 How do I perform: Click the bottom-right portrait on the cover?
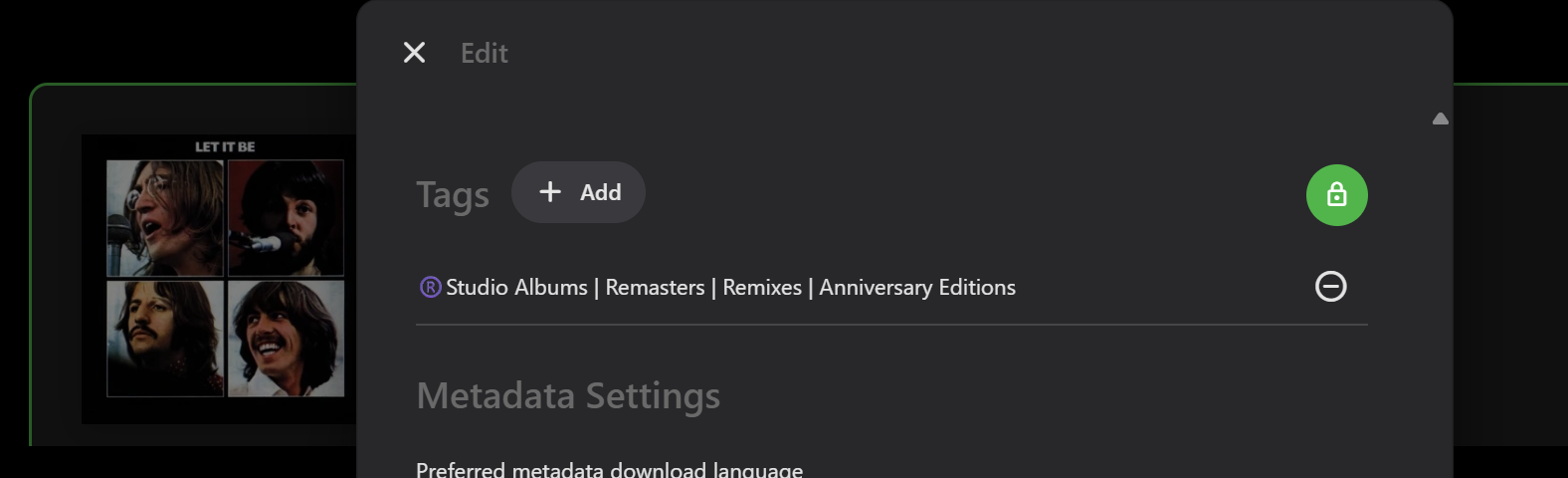click(287, 339)
